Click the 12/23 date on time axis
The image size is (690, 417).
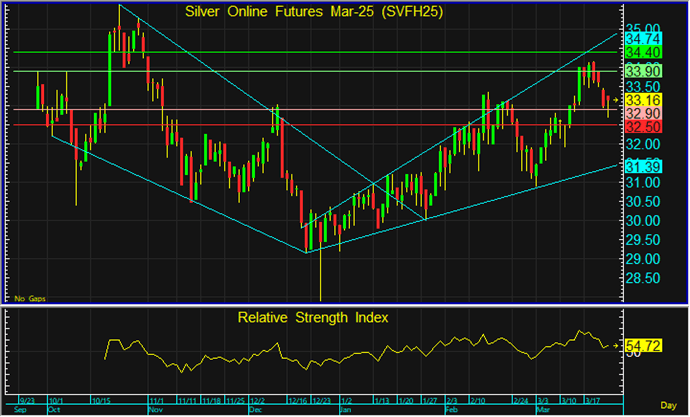click(x=320, y=400)
